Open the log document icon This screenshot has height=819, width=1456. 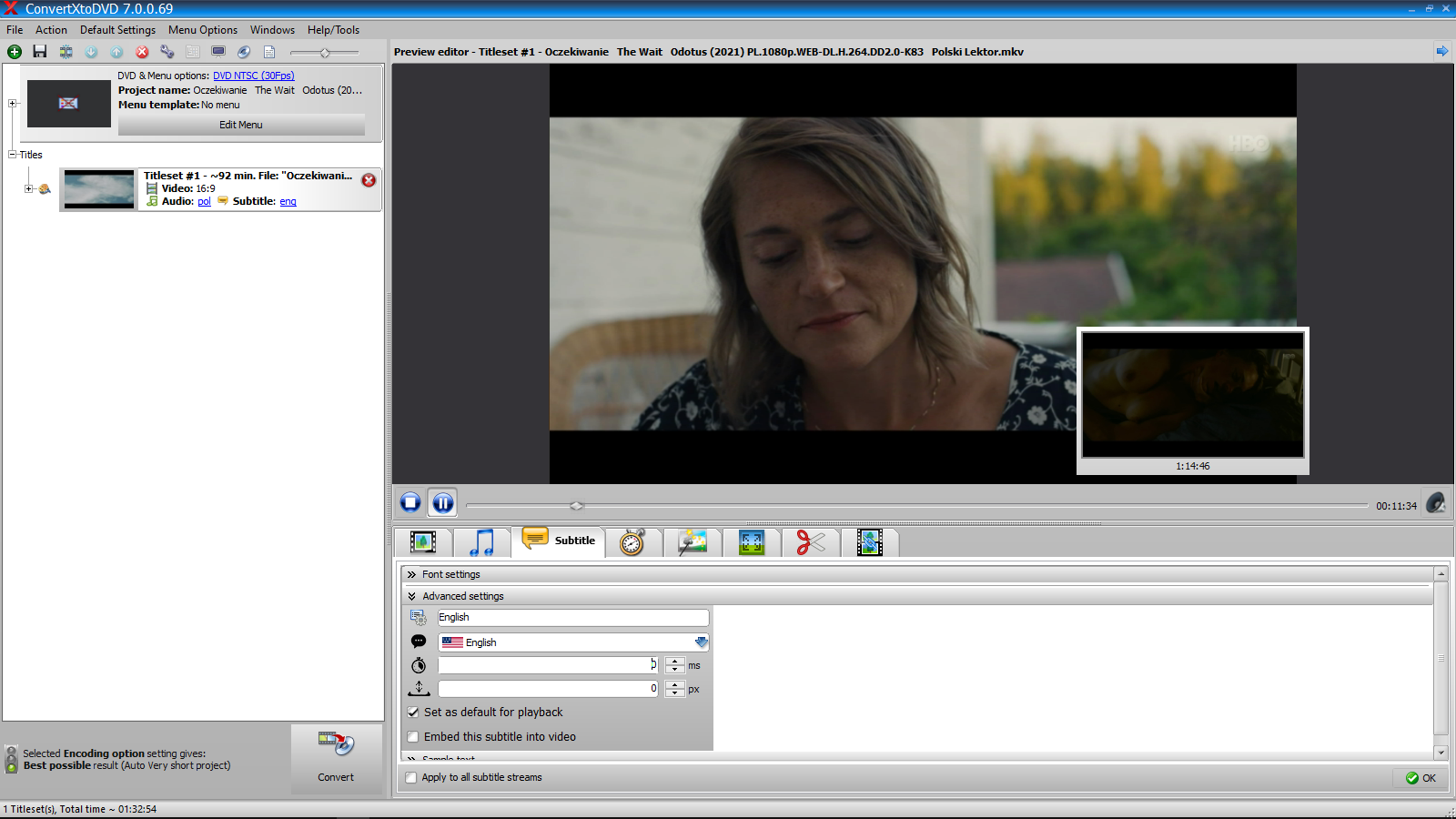point(269,52)
